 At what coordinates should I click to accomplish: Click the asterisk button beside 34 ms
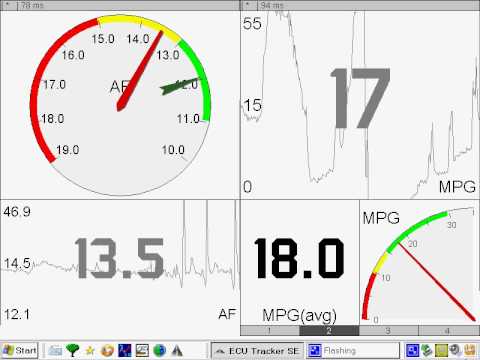coord(249,5)
